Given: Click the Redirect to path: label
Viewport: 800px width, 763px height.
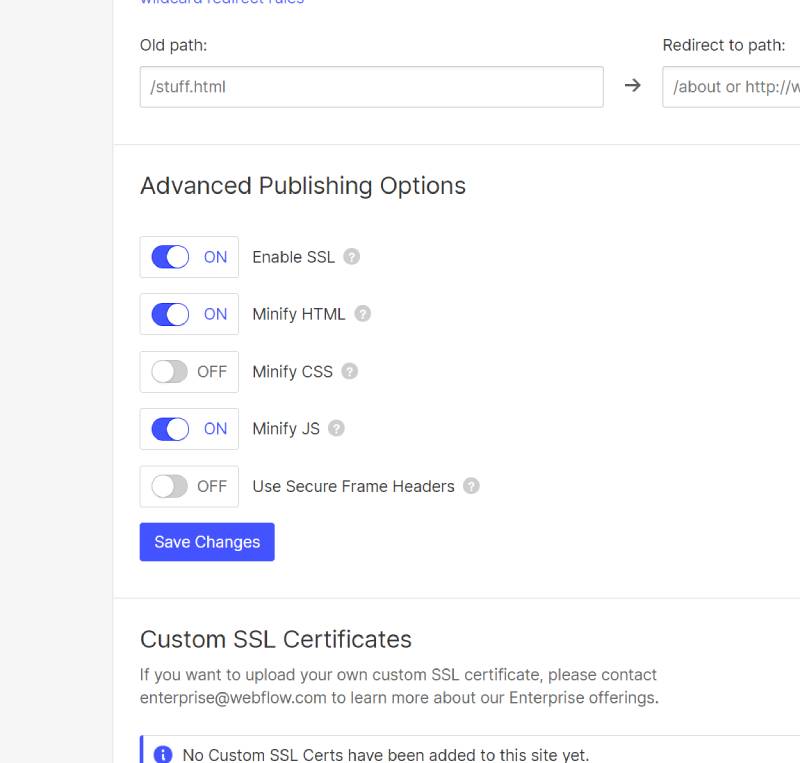Looking at the screenshot, I should pyautogui.click(x=724, y=45).
